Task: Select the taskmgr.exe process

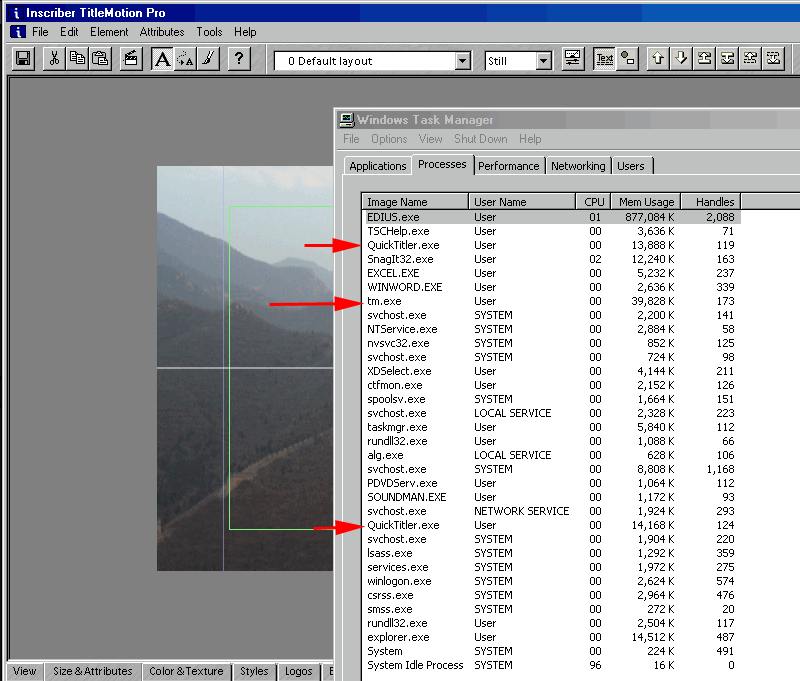Action: [x=551, y=427]
